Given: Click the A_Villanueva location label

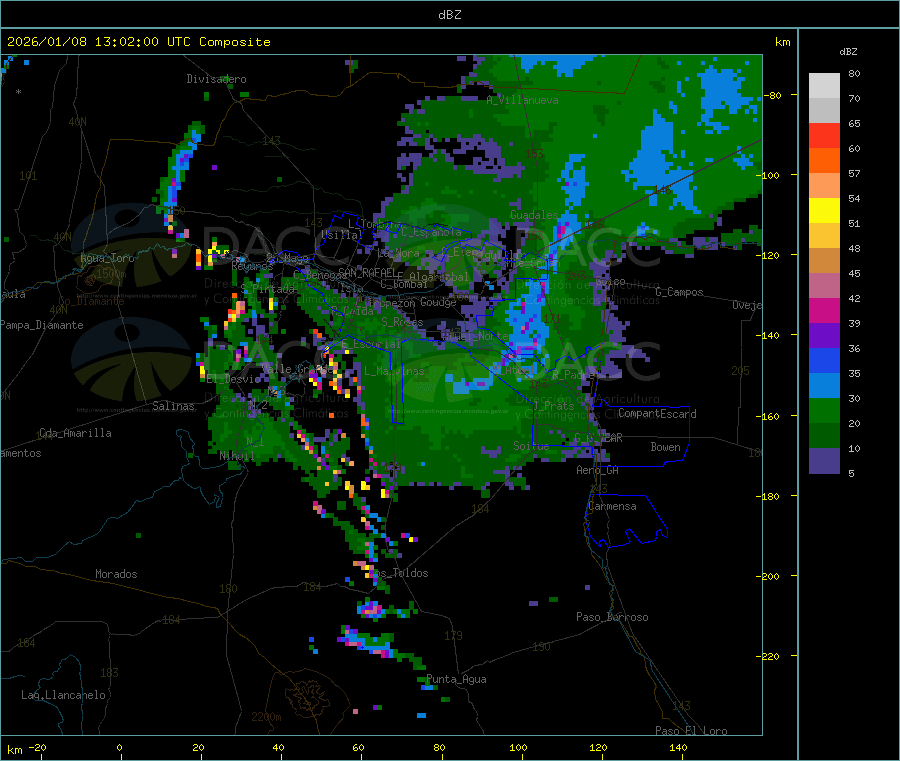Looking at the screenshot, I should click(522, 100).
